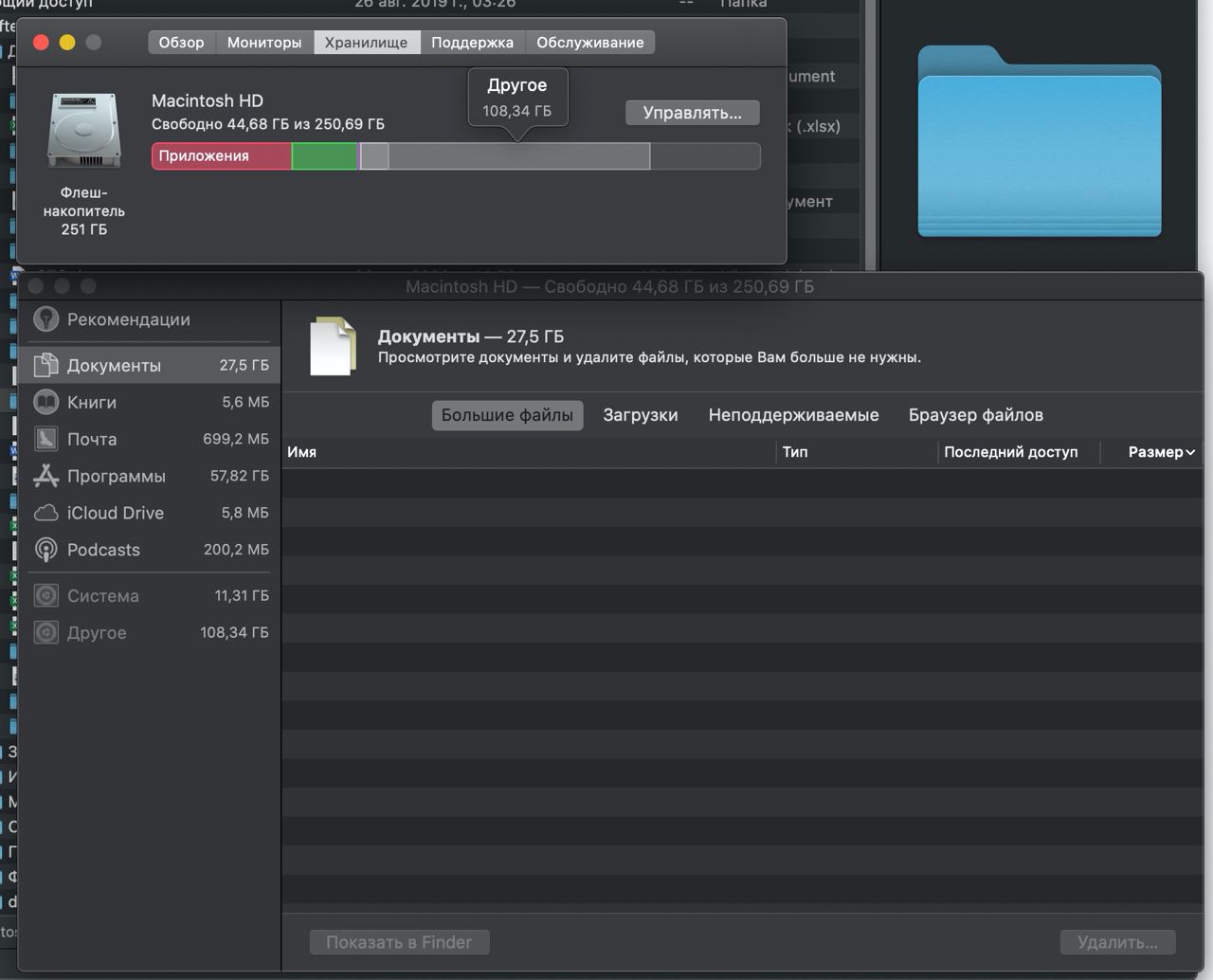Click the gray Другое storage segment
This screenshot has height=980, width=1213.
519,156
